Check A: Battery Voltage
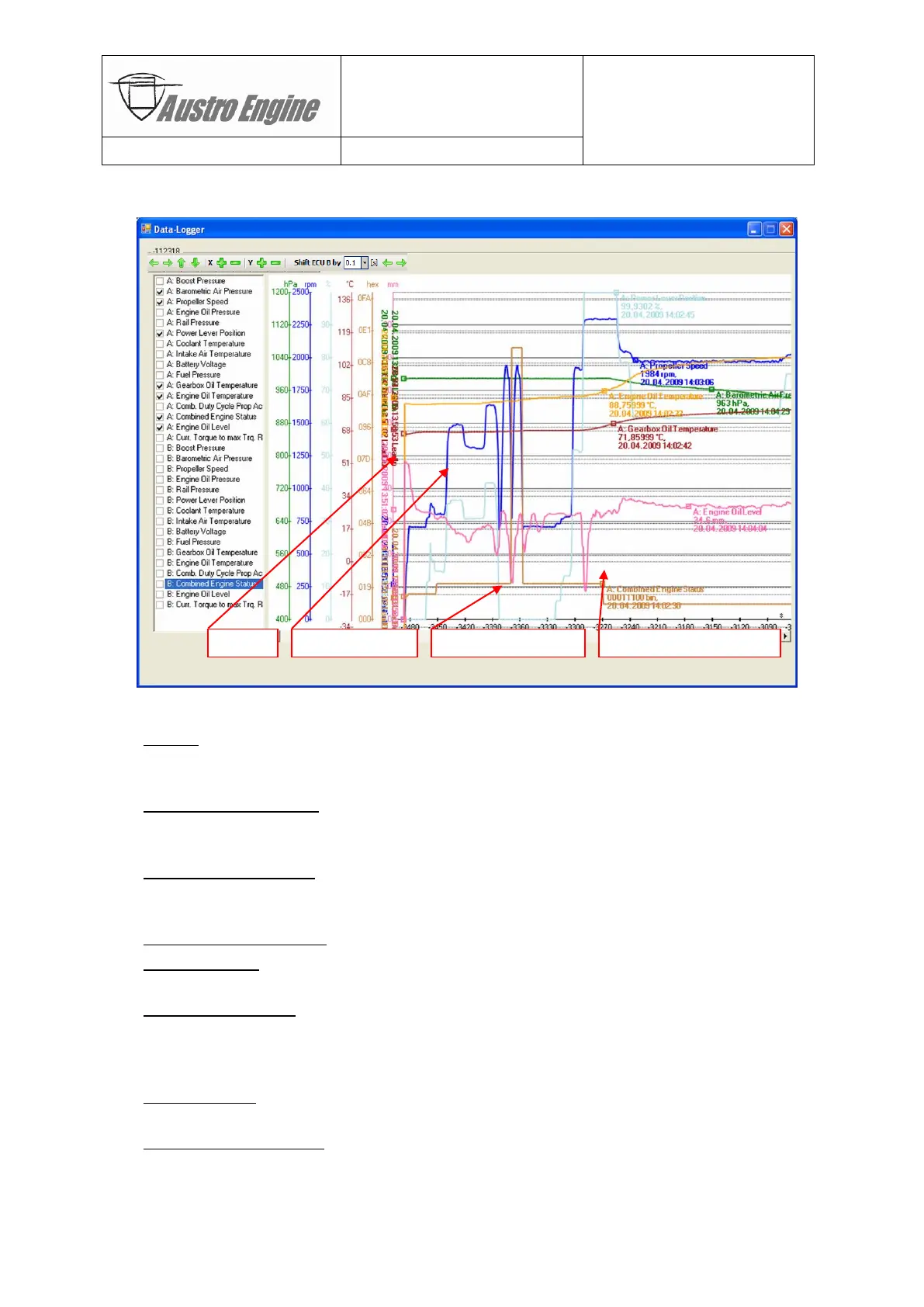The height and width of the screenshot is (1307, 924). (x=160, y=365)
